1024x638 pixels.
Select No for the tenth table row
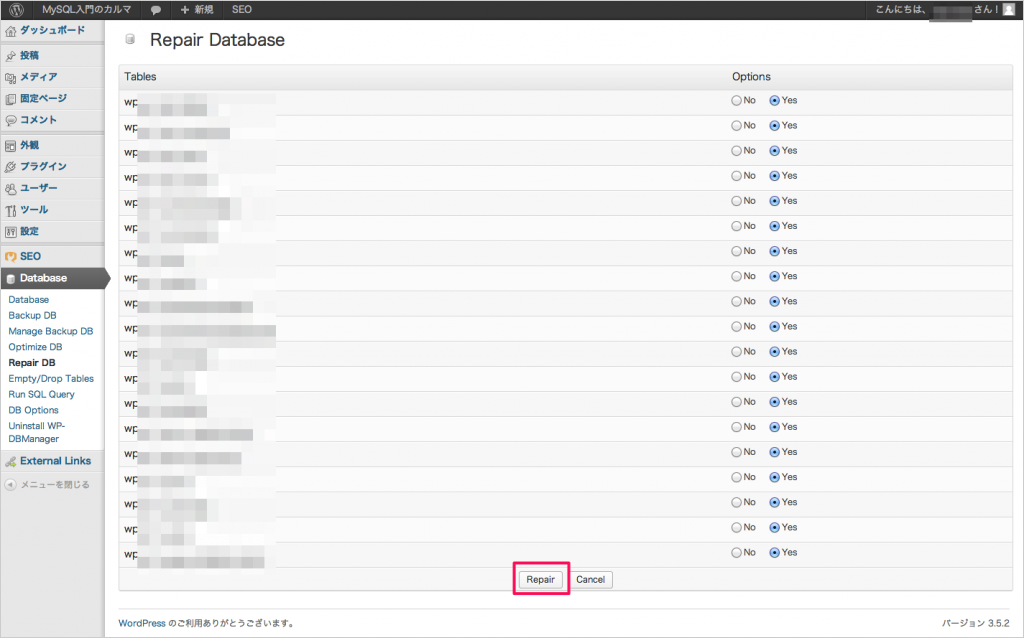737,327
